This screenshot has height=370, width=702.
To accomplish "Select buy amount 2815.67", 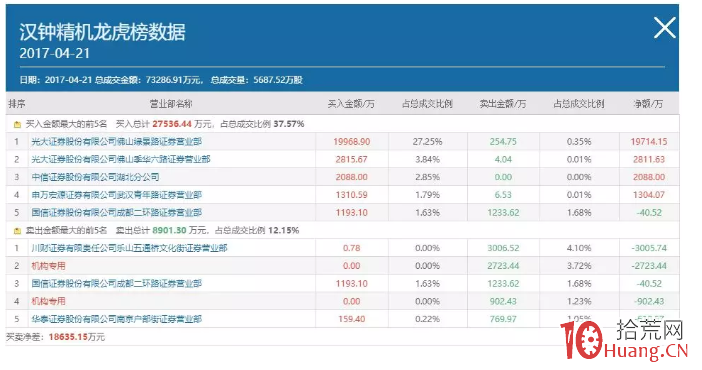I will coord(351,159).
